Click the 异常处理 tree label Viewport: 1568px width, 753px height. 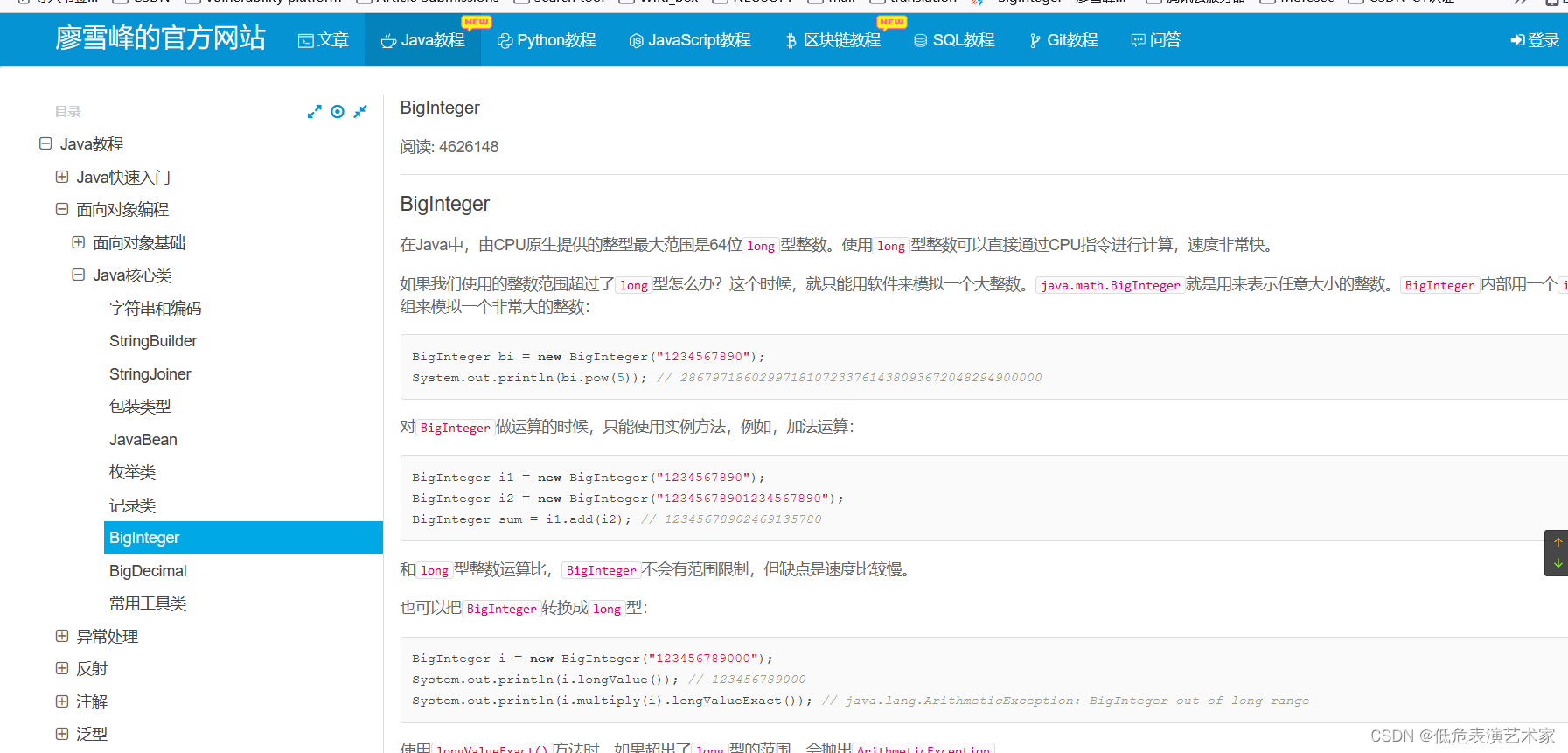pyautogui.click(x=108, y=637)
